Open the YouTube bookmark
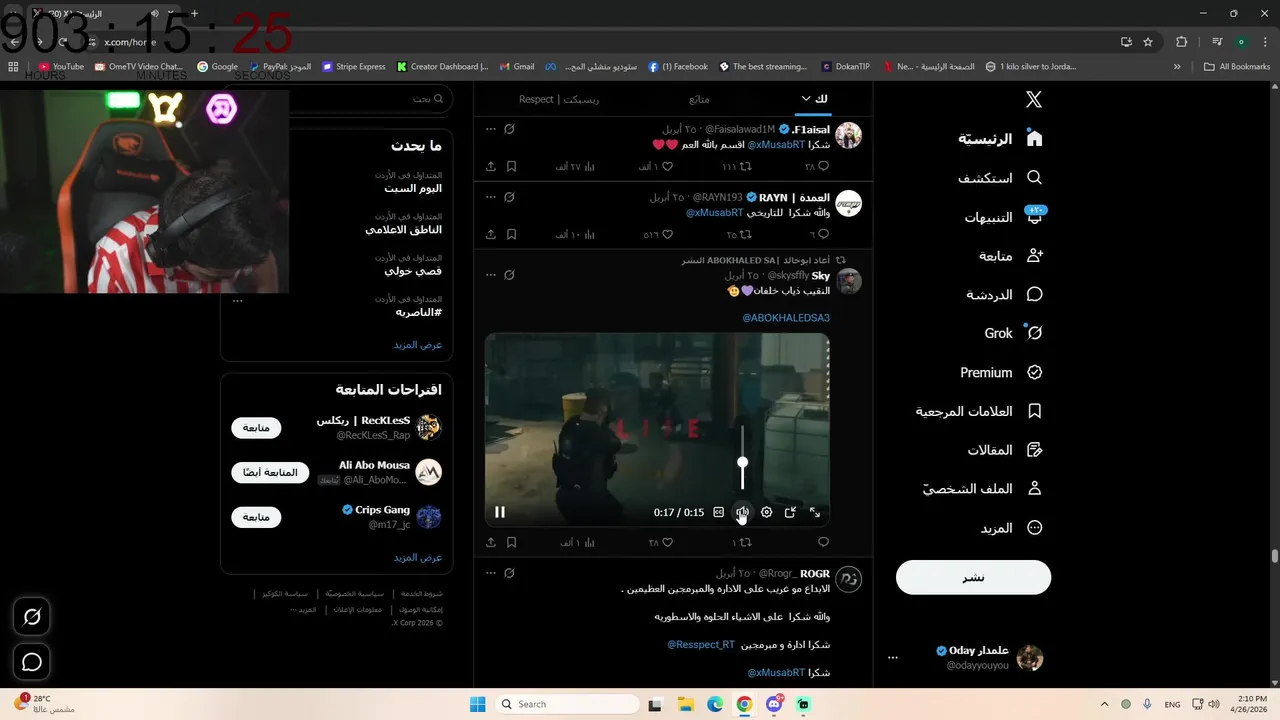The width and height of the screenshot is (1280, 720). (61, 67)
